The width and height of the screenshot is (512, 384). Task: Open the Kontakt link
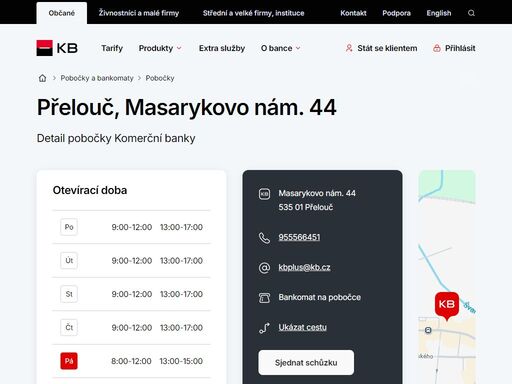(353, 13)
